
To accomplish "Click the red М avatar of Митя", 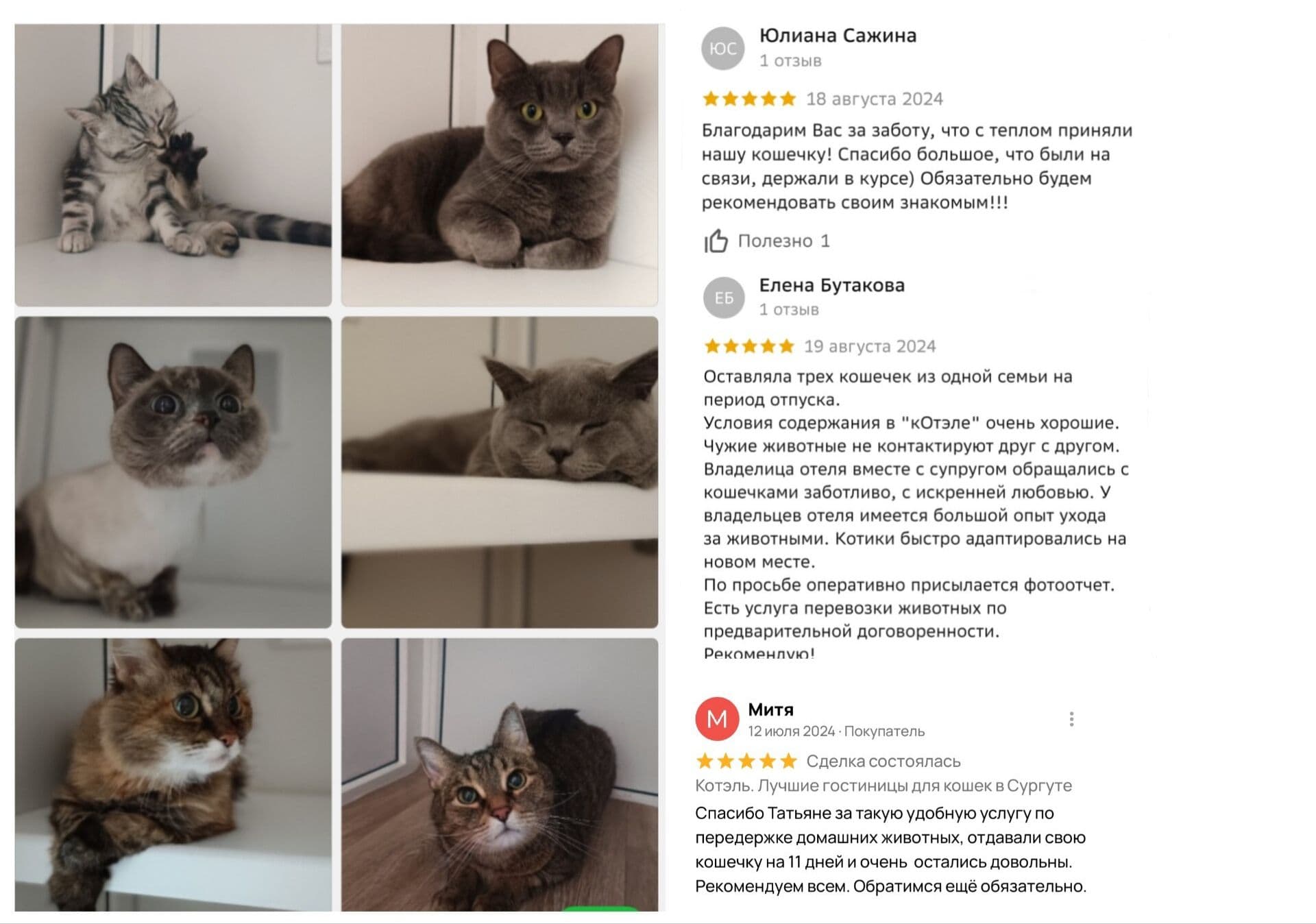I will 717,719.
